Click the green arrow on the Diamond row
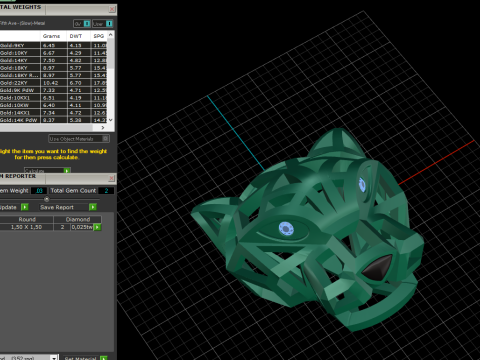The width and height of the screenshot is (480, 360). point(97,227)
